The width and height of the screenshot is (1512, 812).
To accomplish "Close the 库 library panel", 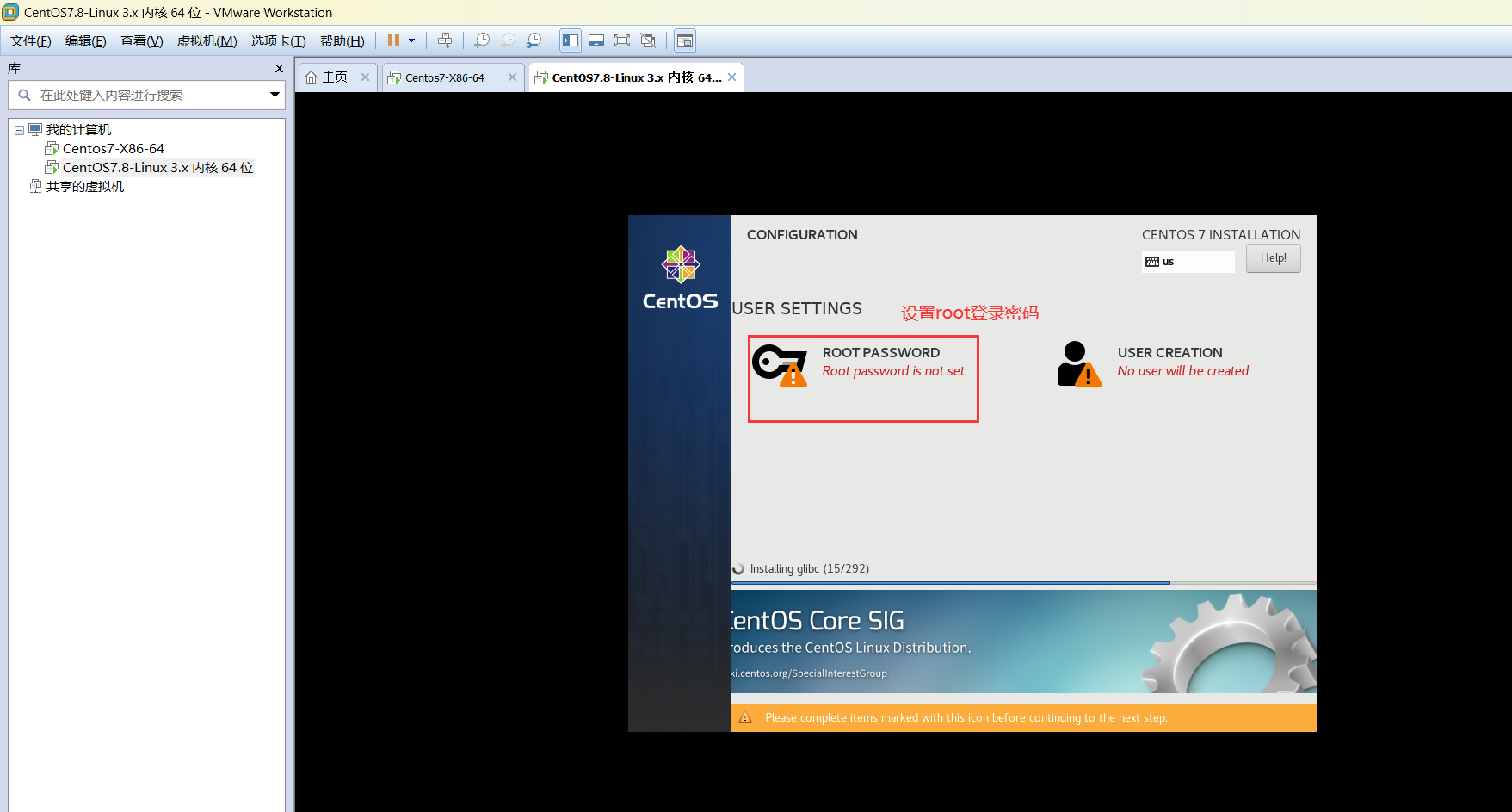I will (279, 68).
